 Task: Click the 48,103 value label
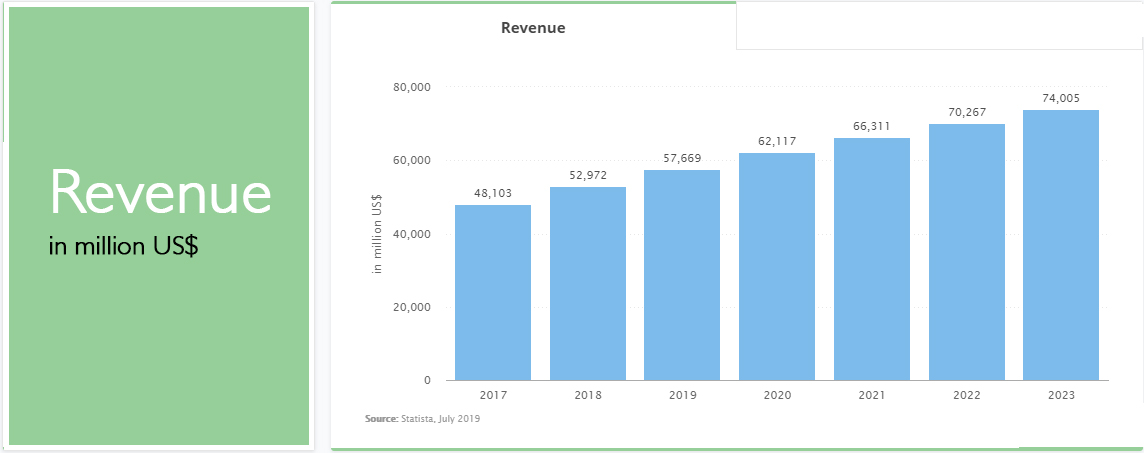coord(493,193)
